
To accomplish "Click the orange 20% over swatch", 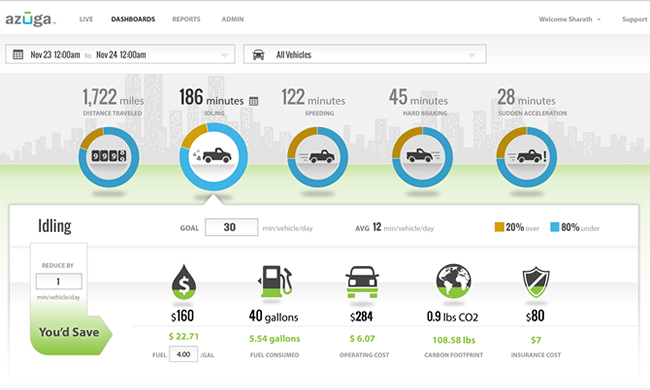I will pyautogui.click(x=499, y=227).
